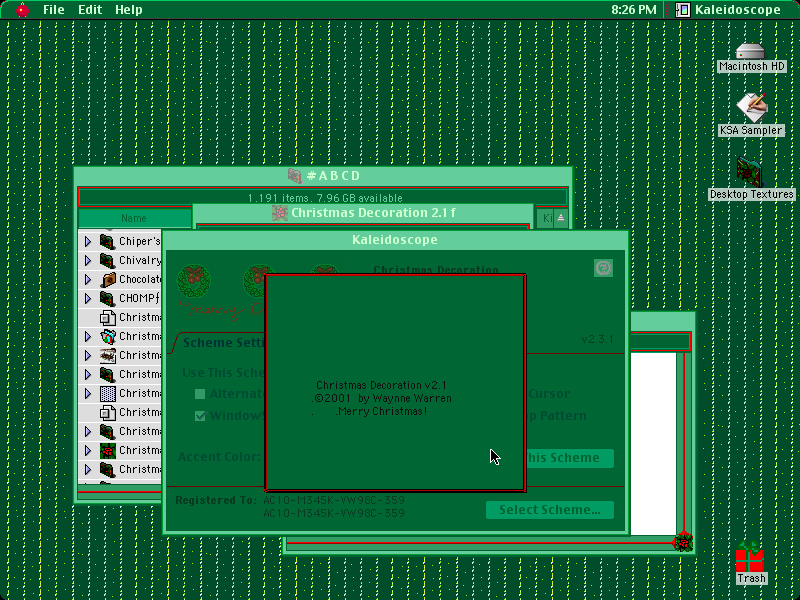This screenshot has width=800, height=600.
Task: Open the Help menu
Action: (x=129, y=10)
